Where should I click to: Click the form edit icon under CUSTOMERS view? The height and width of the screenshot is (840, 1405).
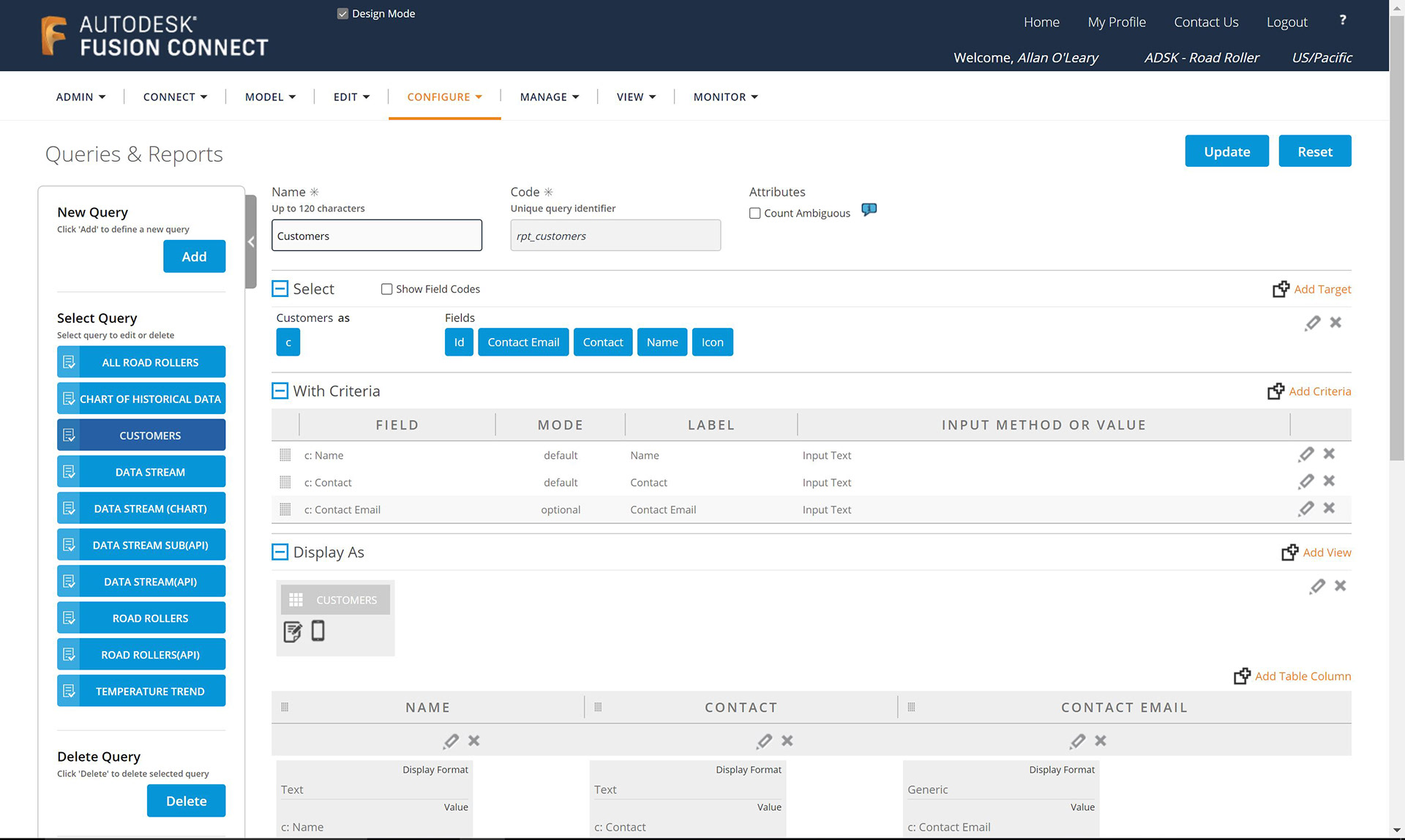point(292,631)
